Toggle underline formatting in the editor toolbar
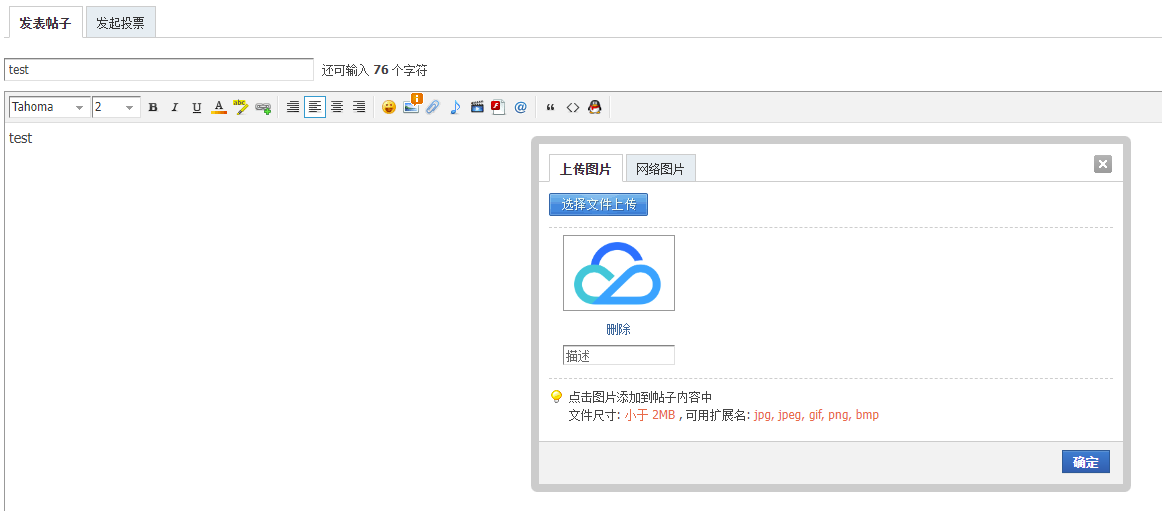 (196, 107)
